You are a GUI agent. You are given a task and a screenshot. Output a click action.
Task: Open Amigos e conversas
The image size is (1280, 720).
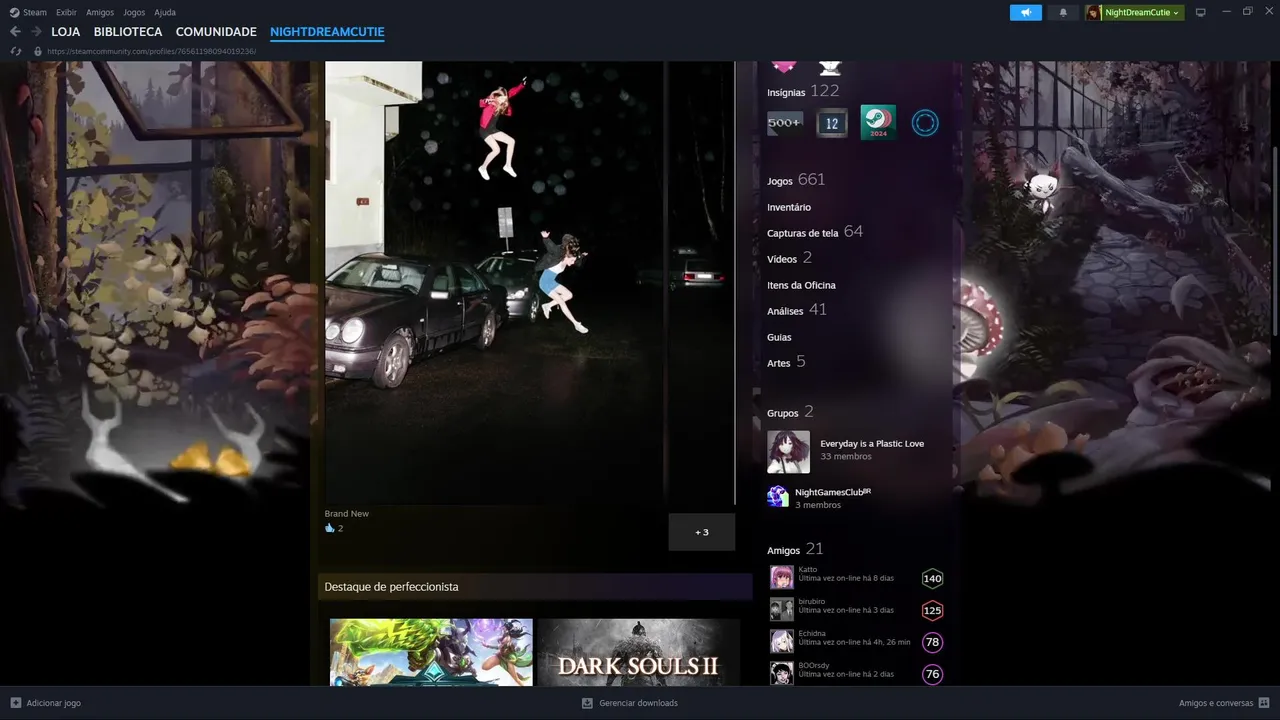[x=1224, y=703]
